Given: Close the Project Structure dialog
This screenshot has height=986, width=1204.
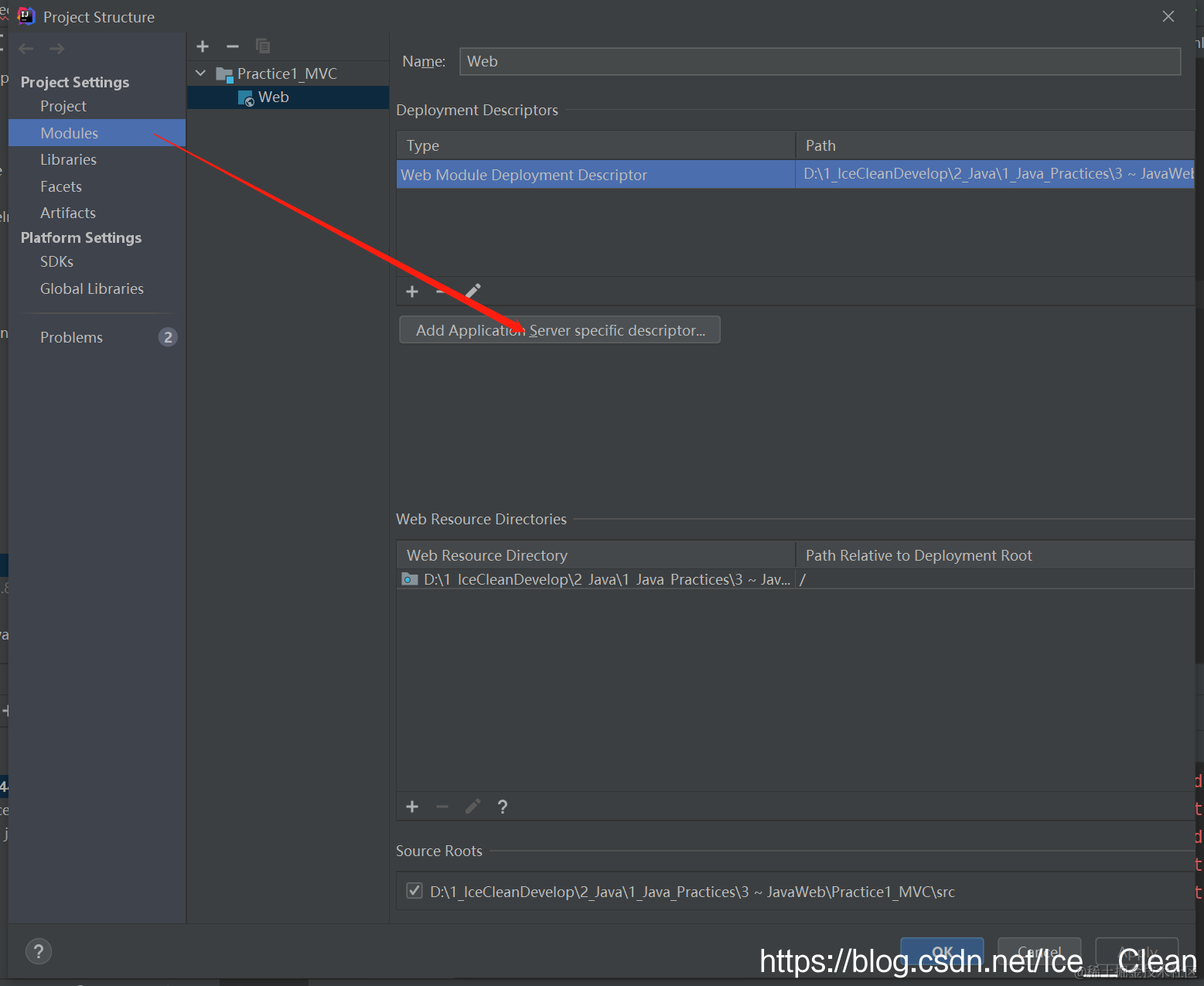Looking at the screenshot, I should point(1168,16).
